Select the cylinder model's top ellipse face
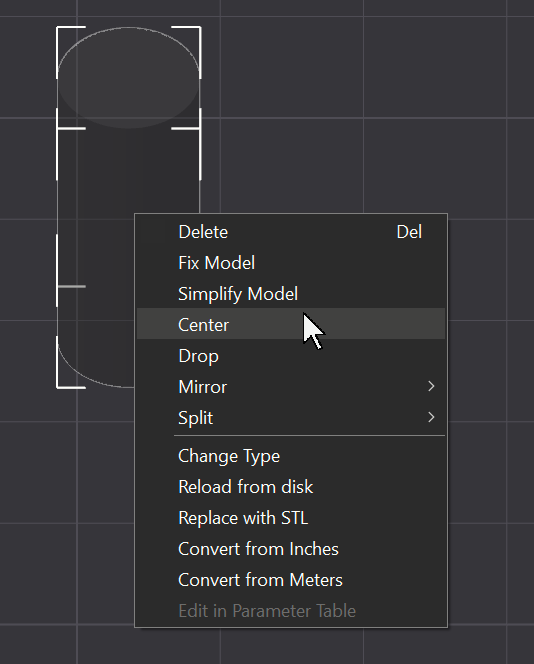This screenshot has width=534, height=664. 128,77
